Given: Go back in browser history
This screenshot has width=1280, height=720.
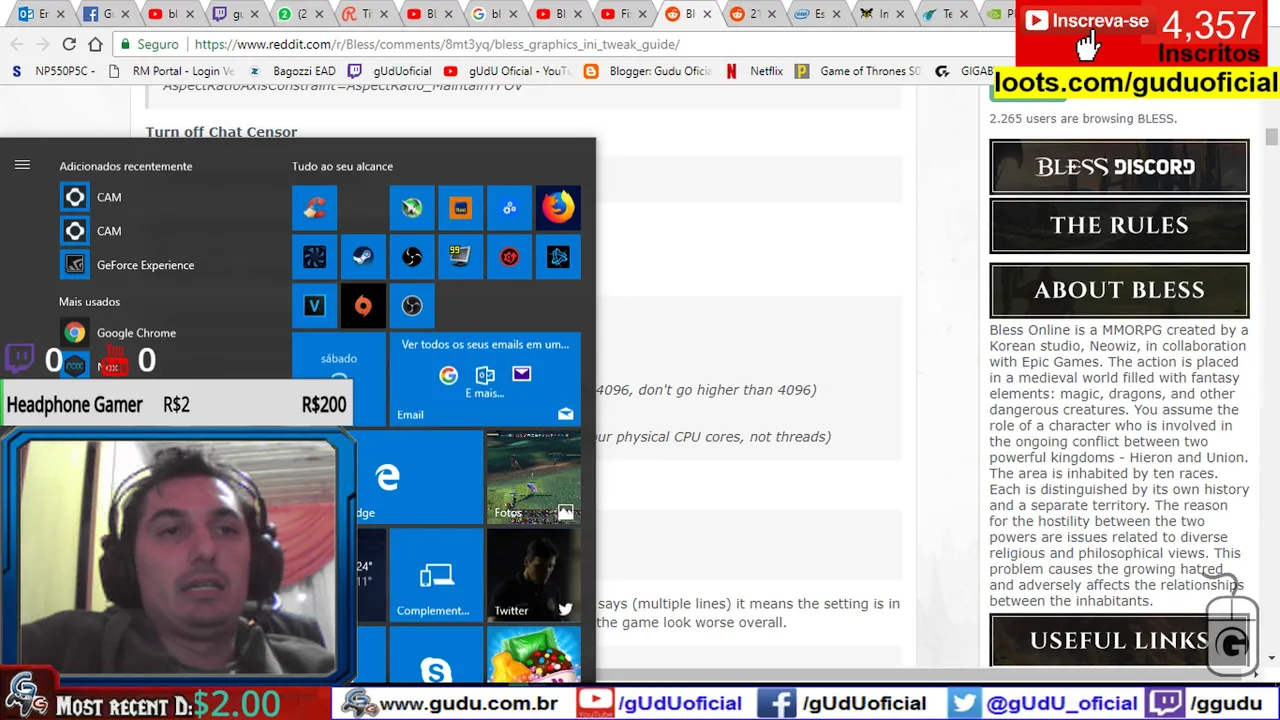Looking at the screenshot, I should [x=17, y=44].
